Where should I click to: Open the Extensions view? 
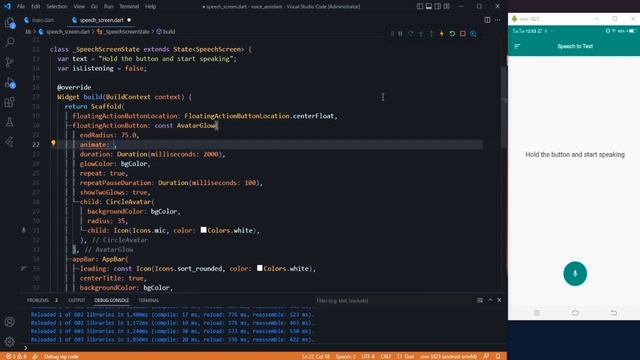(9, 102)
